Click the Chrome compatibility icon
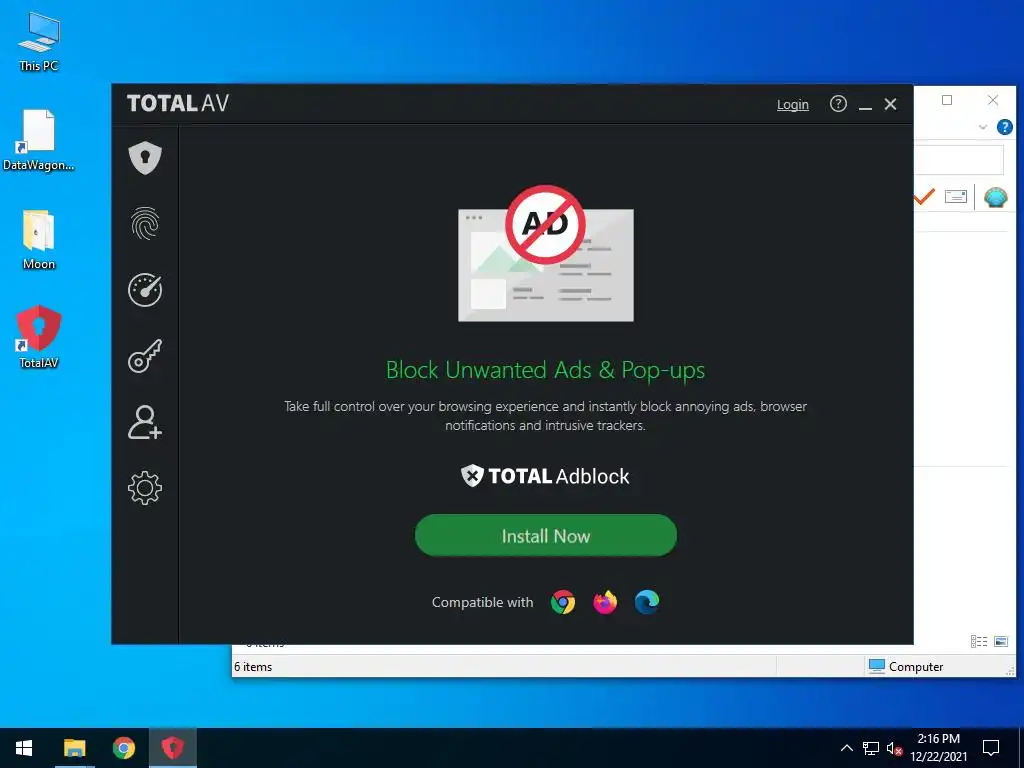 [x=562, y=602]
